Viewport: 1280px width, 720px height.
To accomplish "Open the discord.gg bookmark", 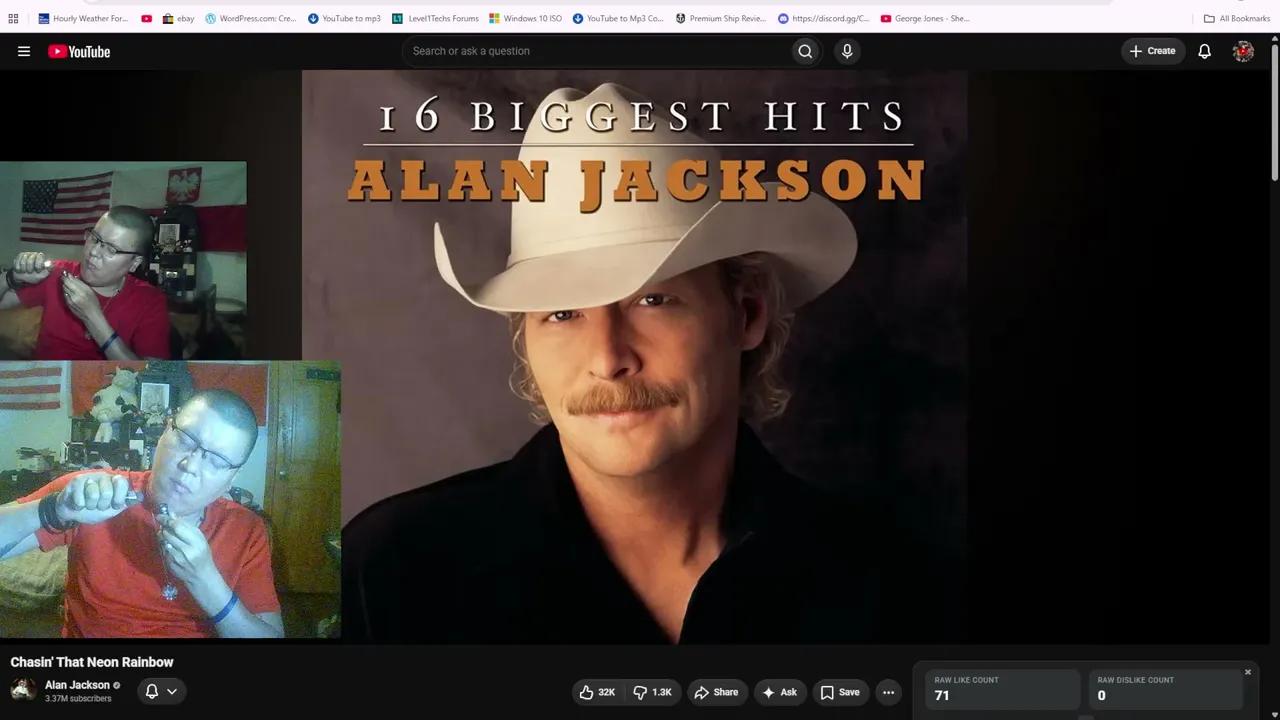I will click(824, 18).
